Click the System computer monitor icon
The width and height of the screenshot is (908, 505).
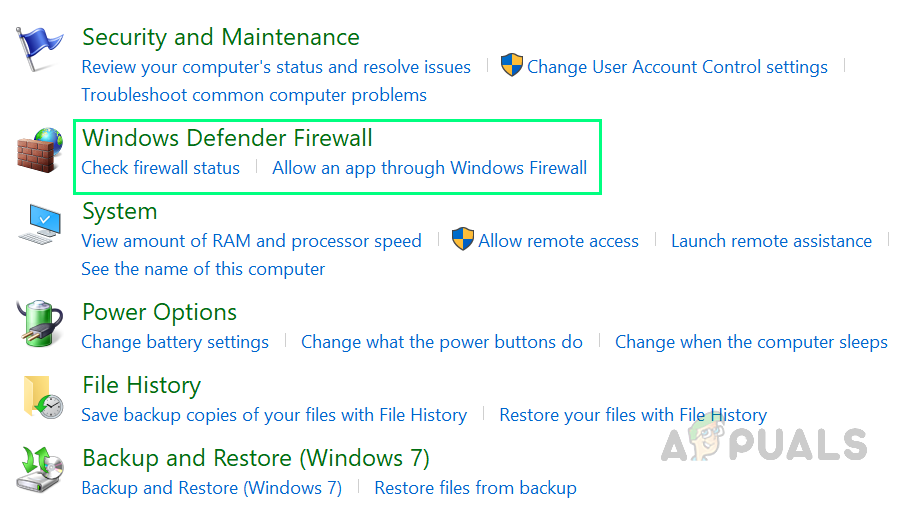(x=40, y=224)
